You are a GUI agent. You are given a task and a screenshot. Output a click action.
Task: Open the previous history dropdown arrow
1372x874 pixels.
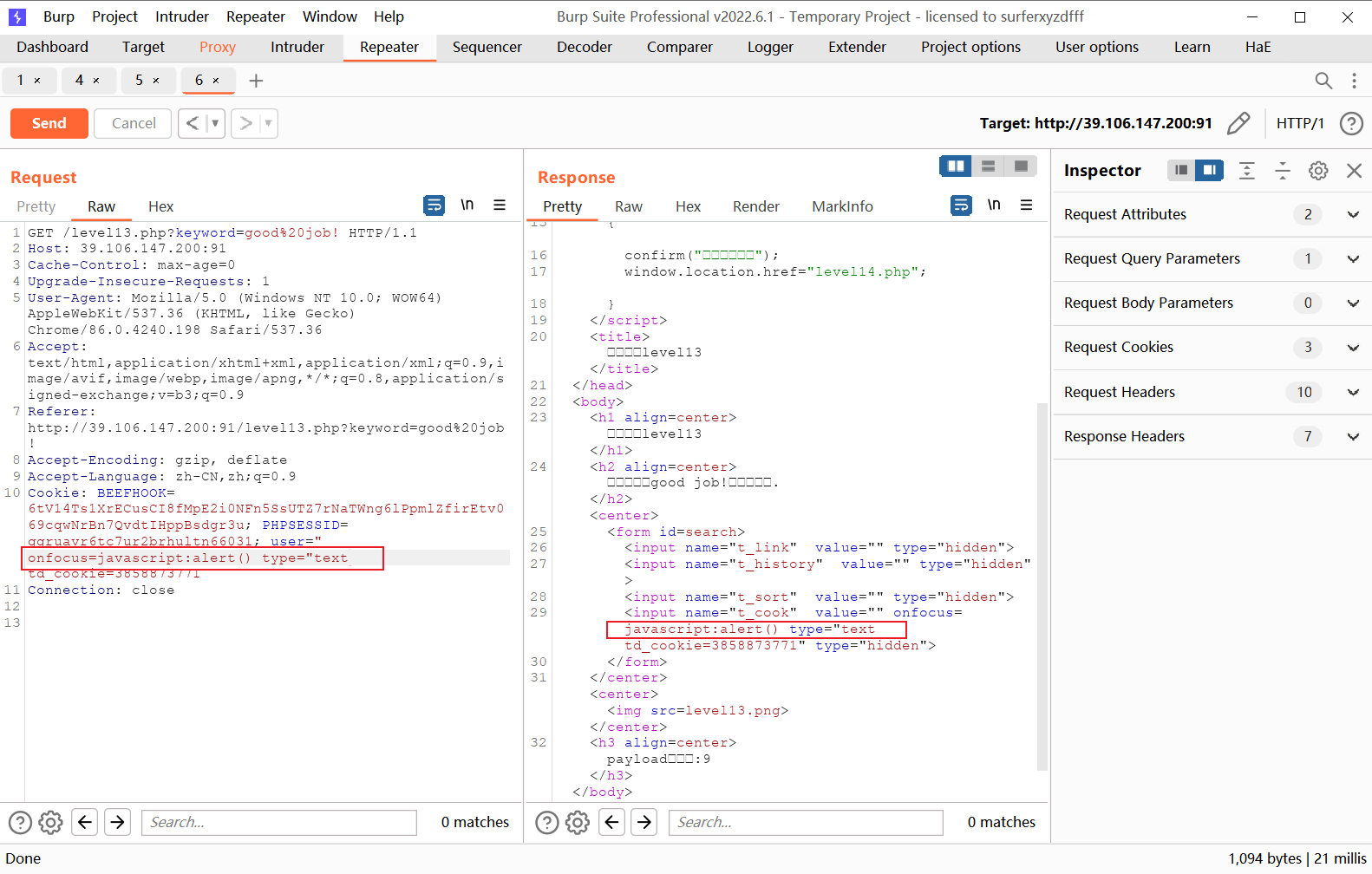[x=215, y=123]
